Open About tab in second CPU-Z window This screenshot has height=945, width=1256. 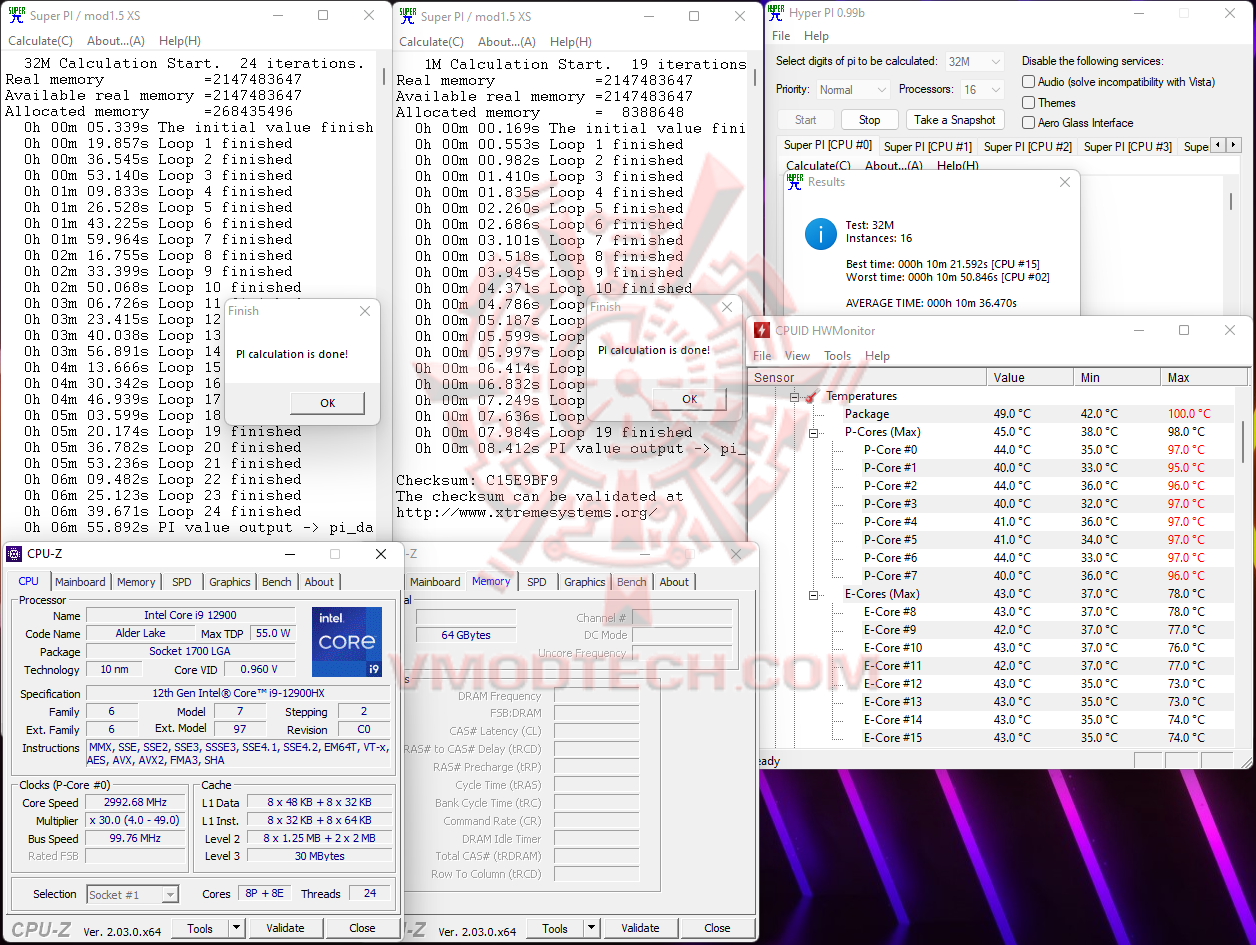tap(674, 582)
